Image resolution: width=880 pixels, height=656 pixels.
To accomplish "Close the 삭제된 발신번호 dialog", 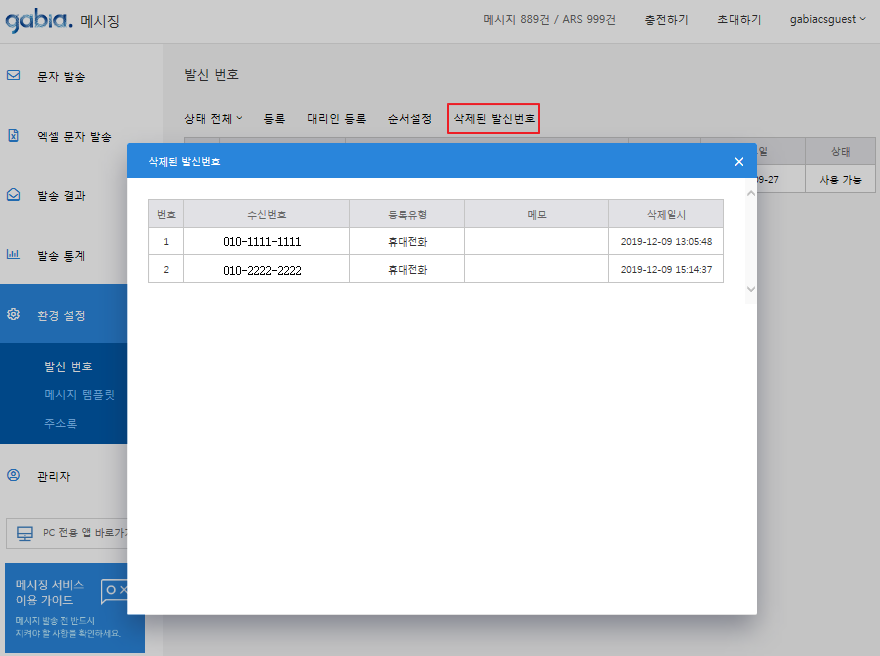I will click(x=739, y=161).
